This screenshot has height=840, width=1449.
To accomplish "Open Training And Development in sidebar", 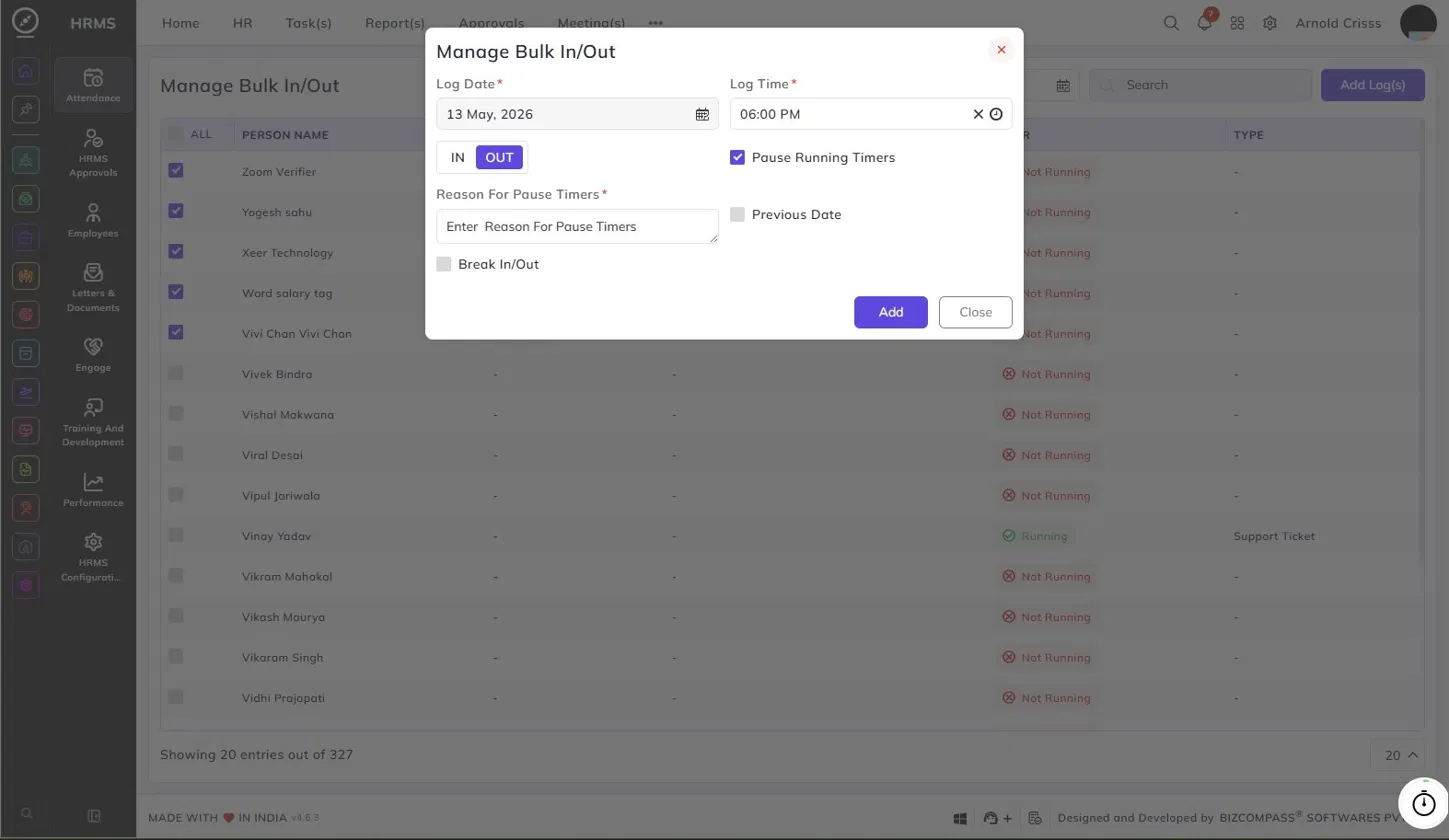I will coord(93,421).
